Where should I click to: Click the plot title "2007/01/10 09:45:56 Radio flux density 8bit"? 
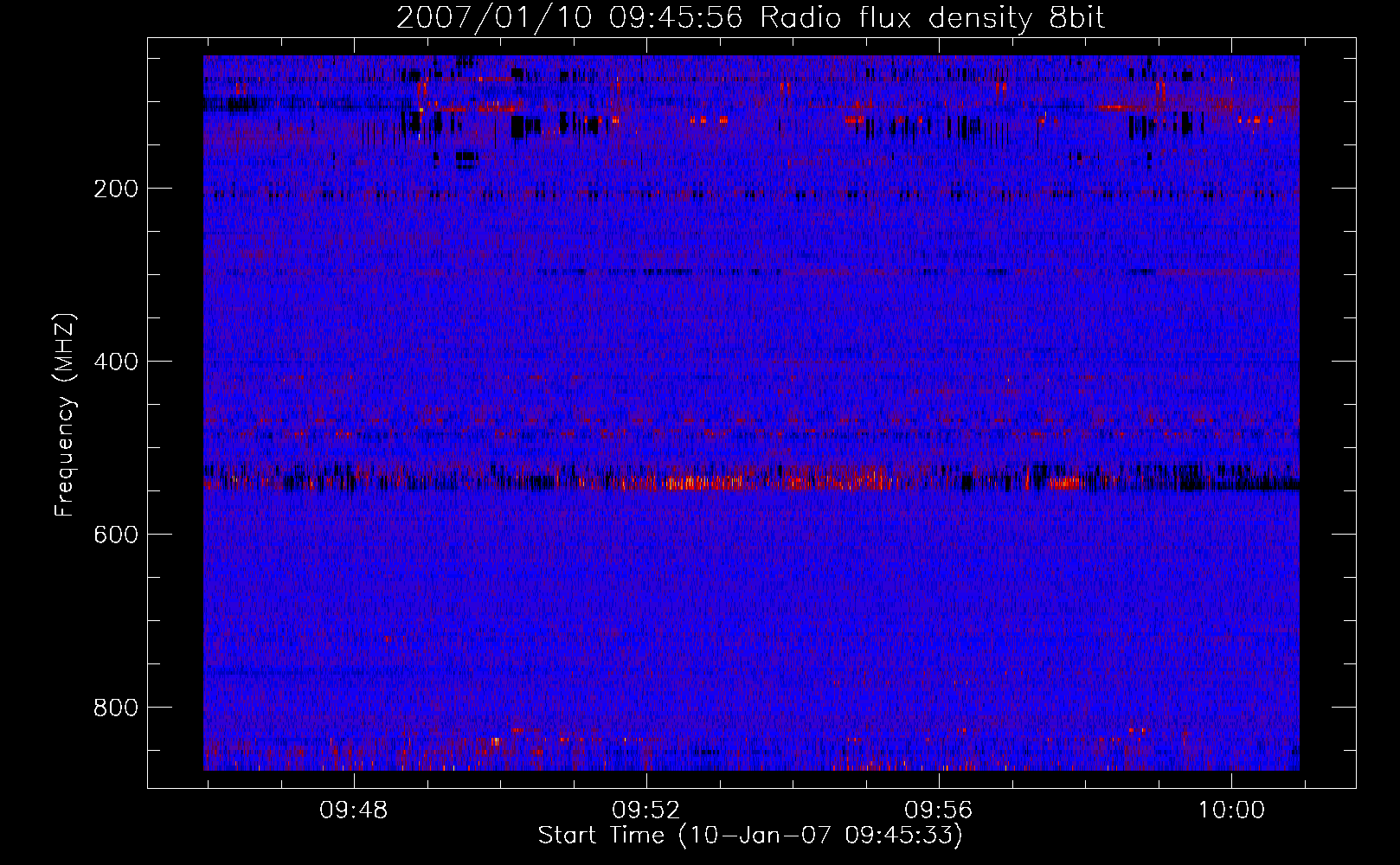[x=750, y=18]
